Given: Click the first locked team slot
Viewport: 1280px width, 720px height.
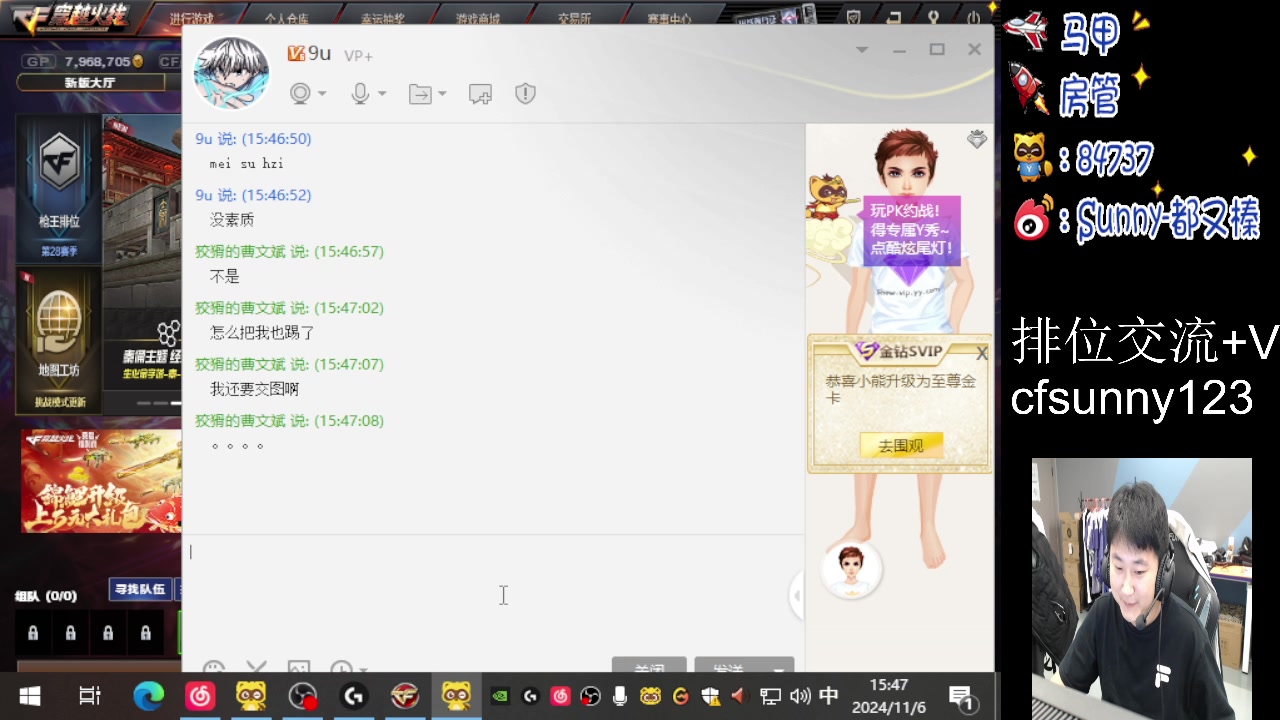Looking at the screenshot, I should click(x=33, y=633).
